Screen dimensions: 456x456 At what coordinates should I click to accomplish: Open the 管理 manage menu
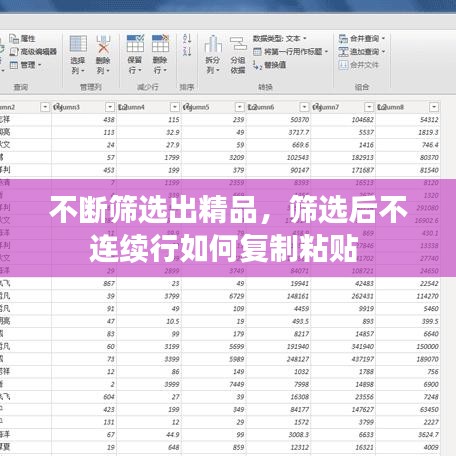[x=26, y=65]
